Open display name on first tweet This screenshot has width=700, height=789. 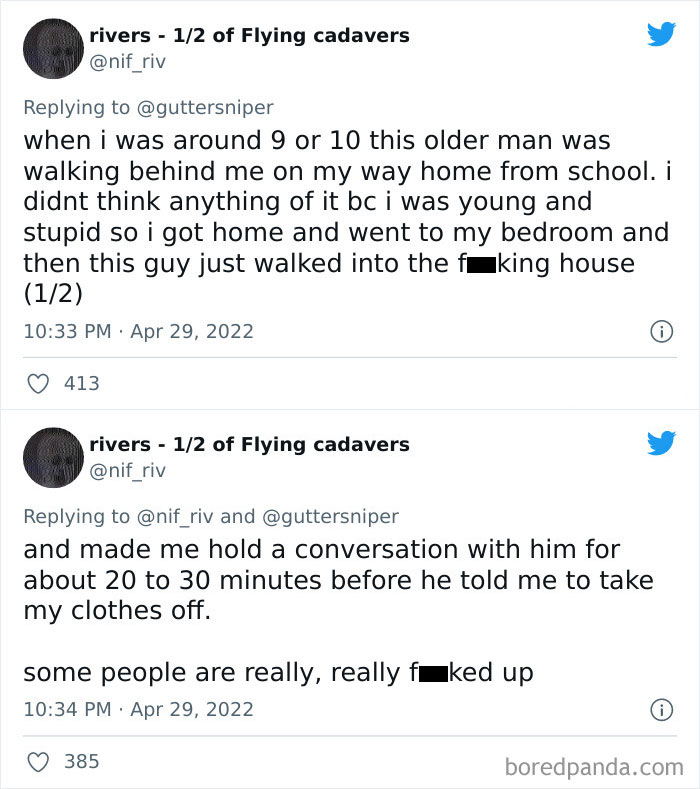(x=249, y=35)
